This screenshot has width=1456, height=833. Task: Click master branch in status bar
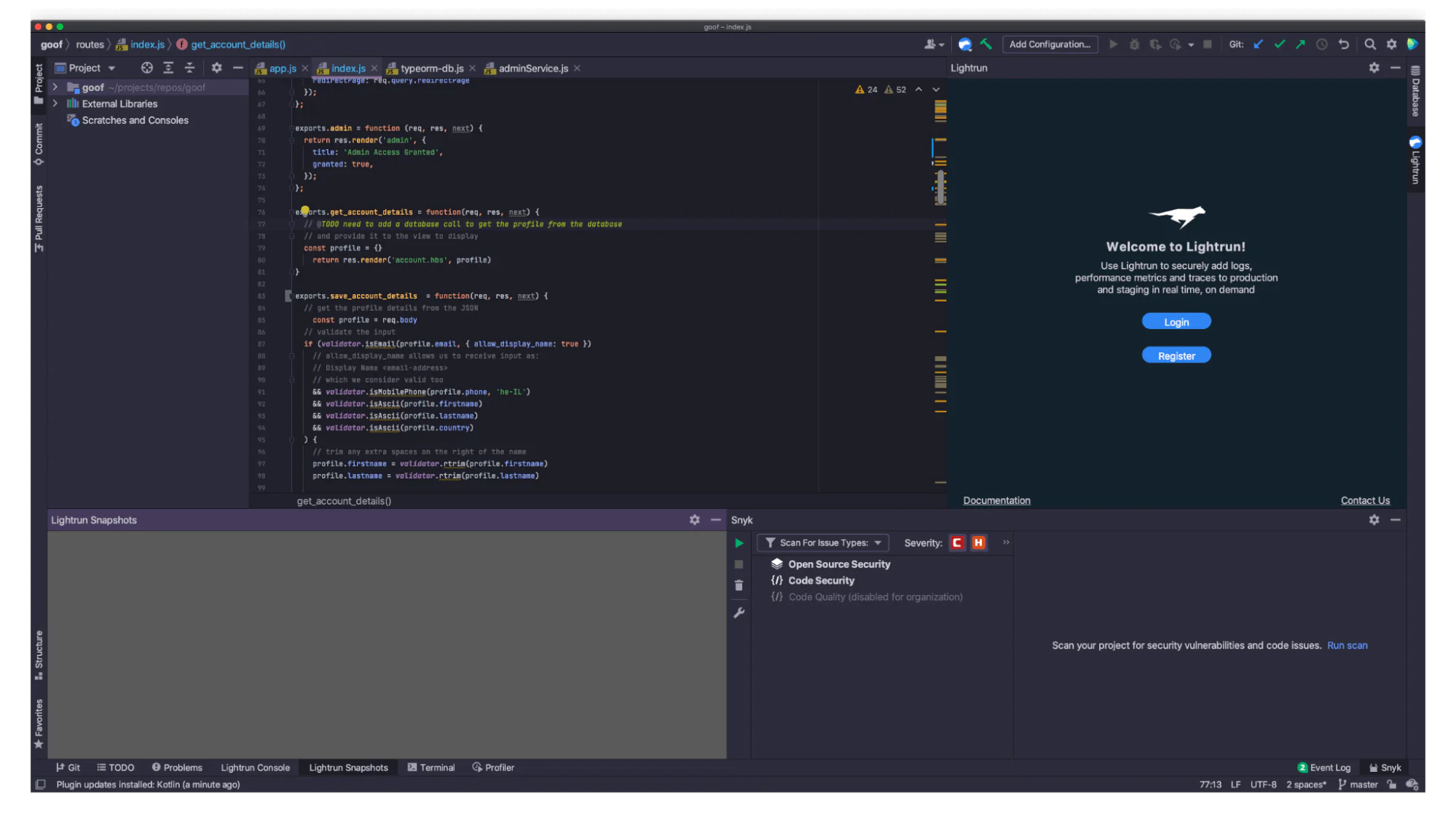pos(1358,784)
